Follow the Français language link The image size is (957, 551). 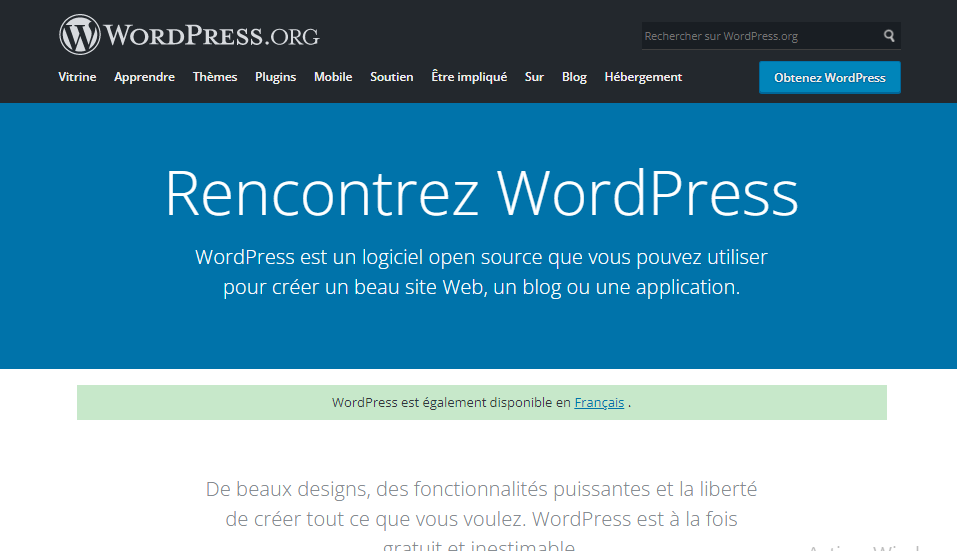coord(599,403)
